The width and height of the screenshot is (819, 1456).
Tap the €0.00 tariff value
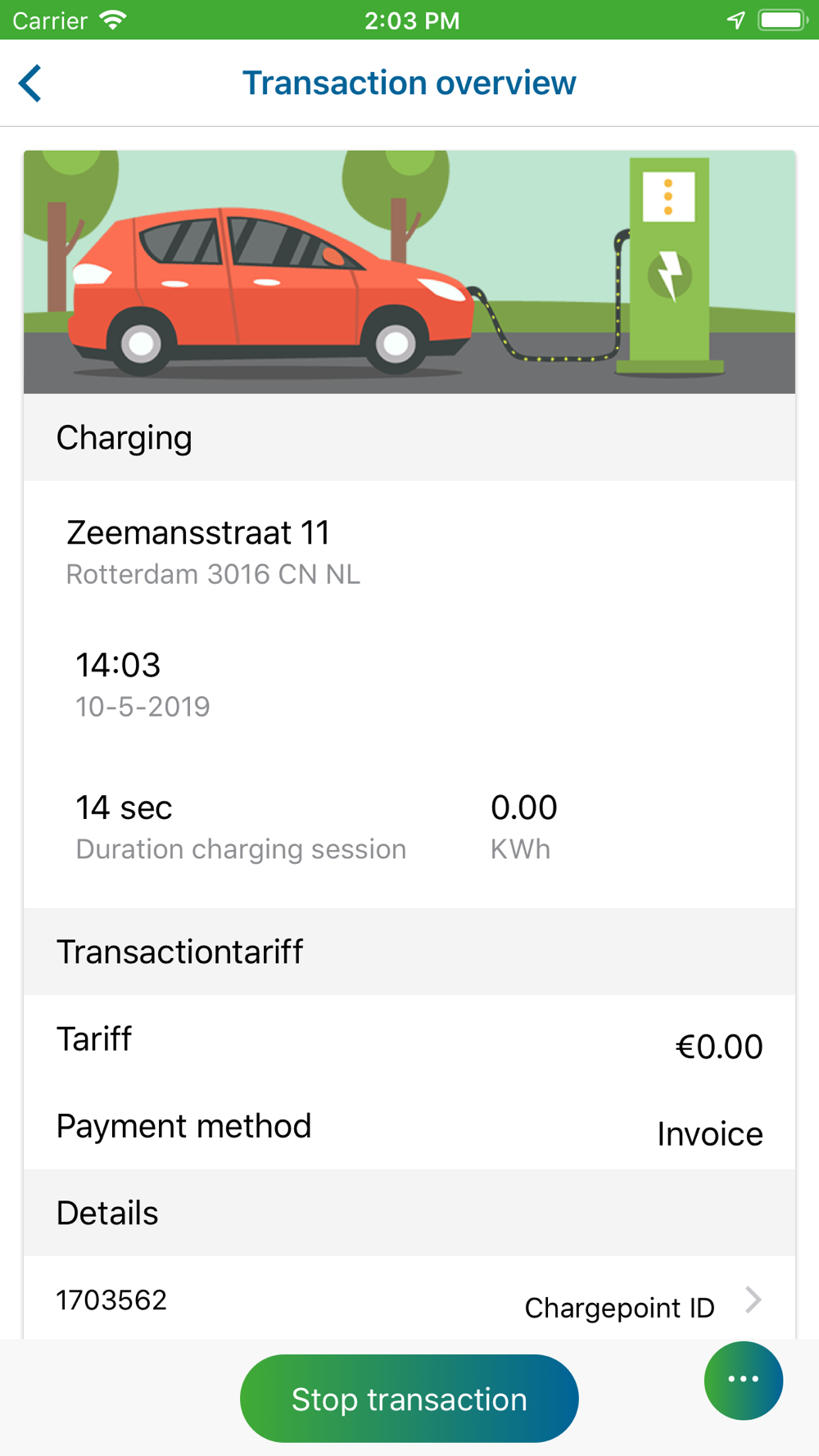[718, 1047]
